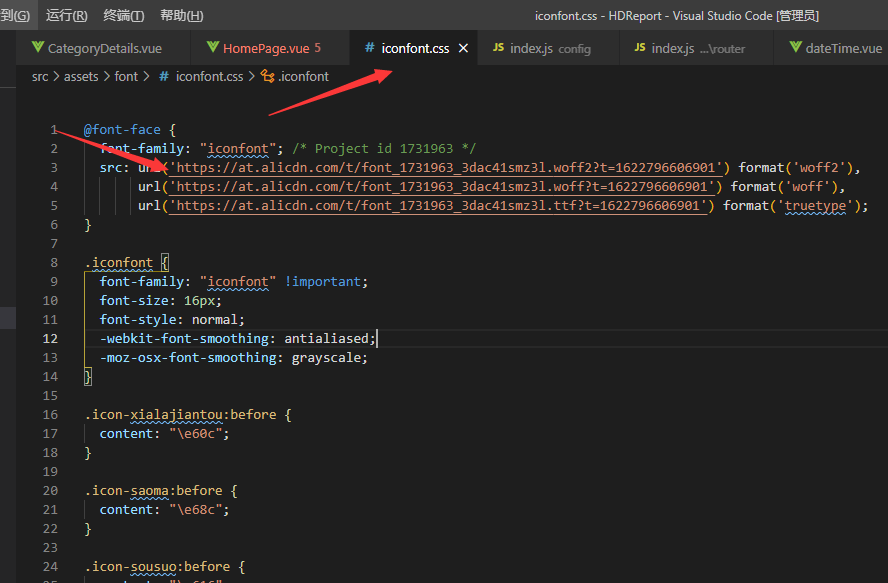The height and width of the screenshot is (583, 888).
Task: Open the Go (转到) menu
Action: click(15, 15)
